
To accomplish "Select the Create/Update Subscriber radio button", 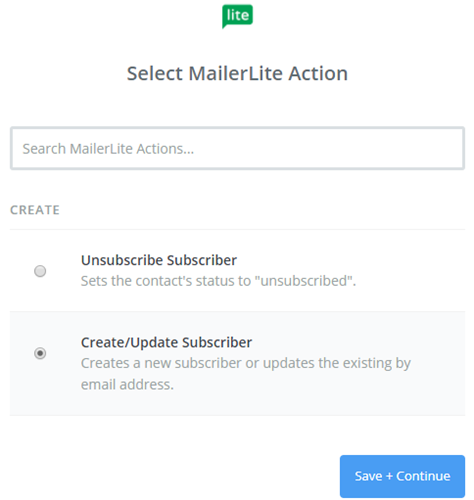I will tap(40, 353).
